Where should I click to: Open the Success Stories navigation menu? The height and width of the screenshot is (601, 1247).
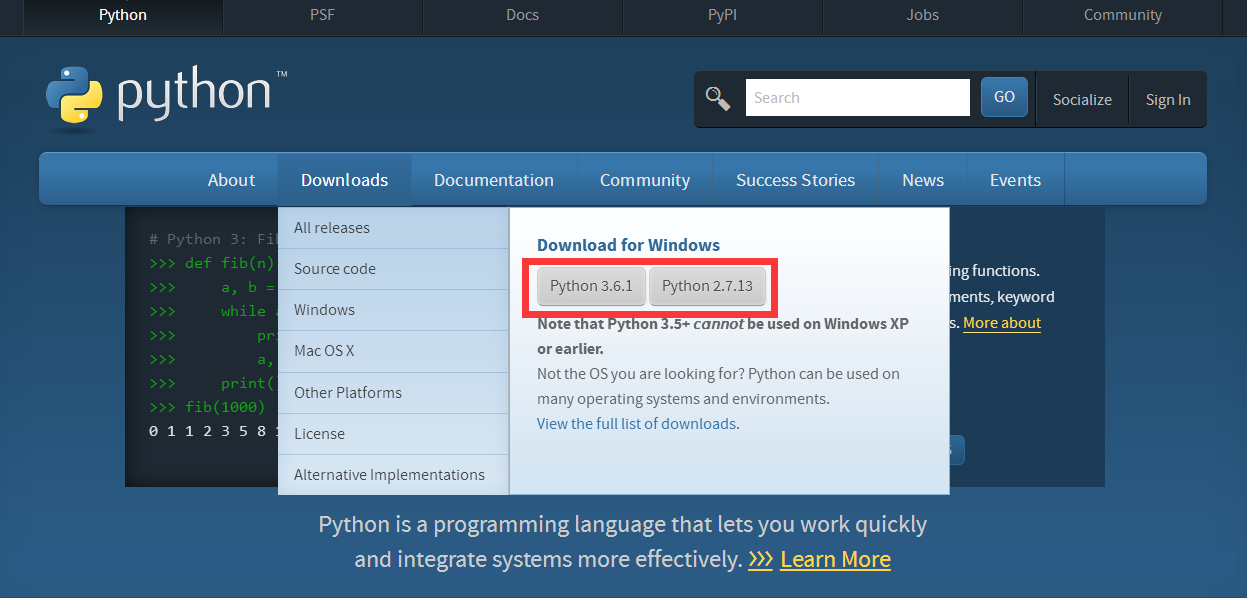[795, 180]
